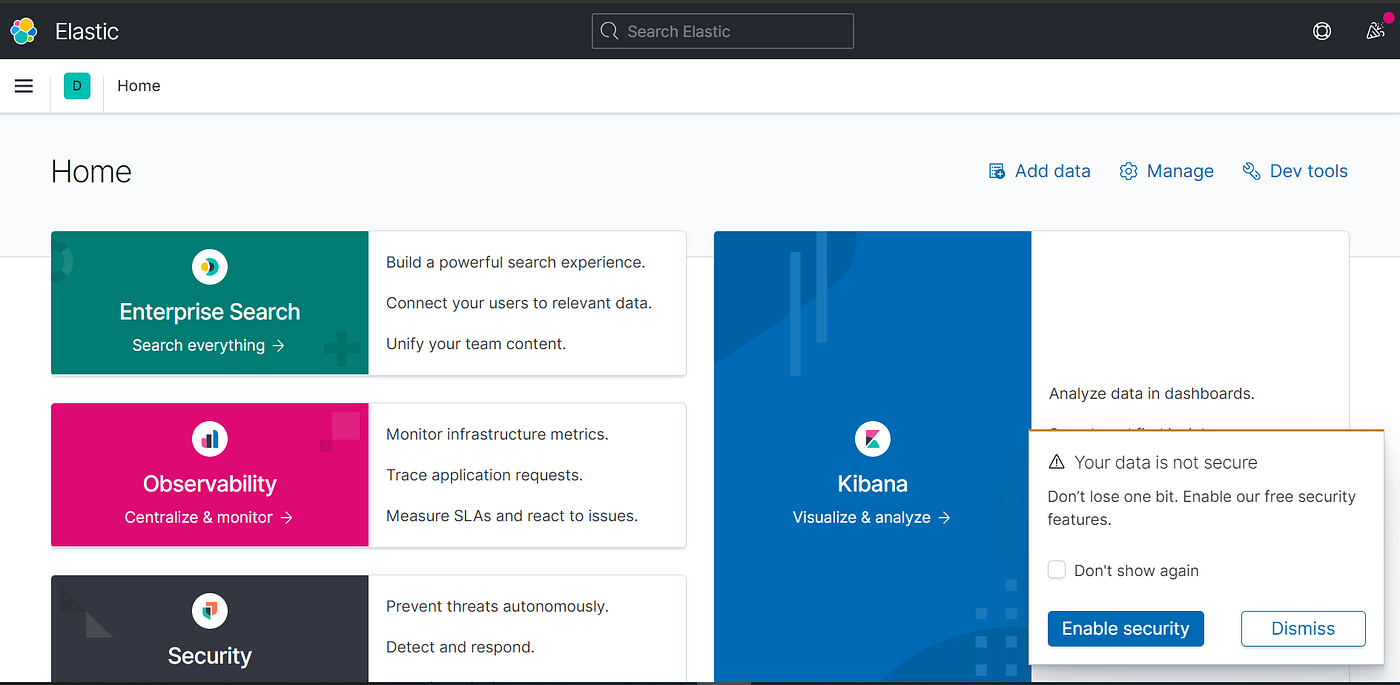This screenshot has width=1400, height=685.
Task: Open the Add data link
Action: pyautogui.click(x=1039, y=171)
